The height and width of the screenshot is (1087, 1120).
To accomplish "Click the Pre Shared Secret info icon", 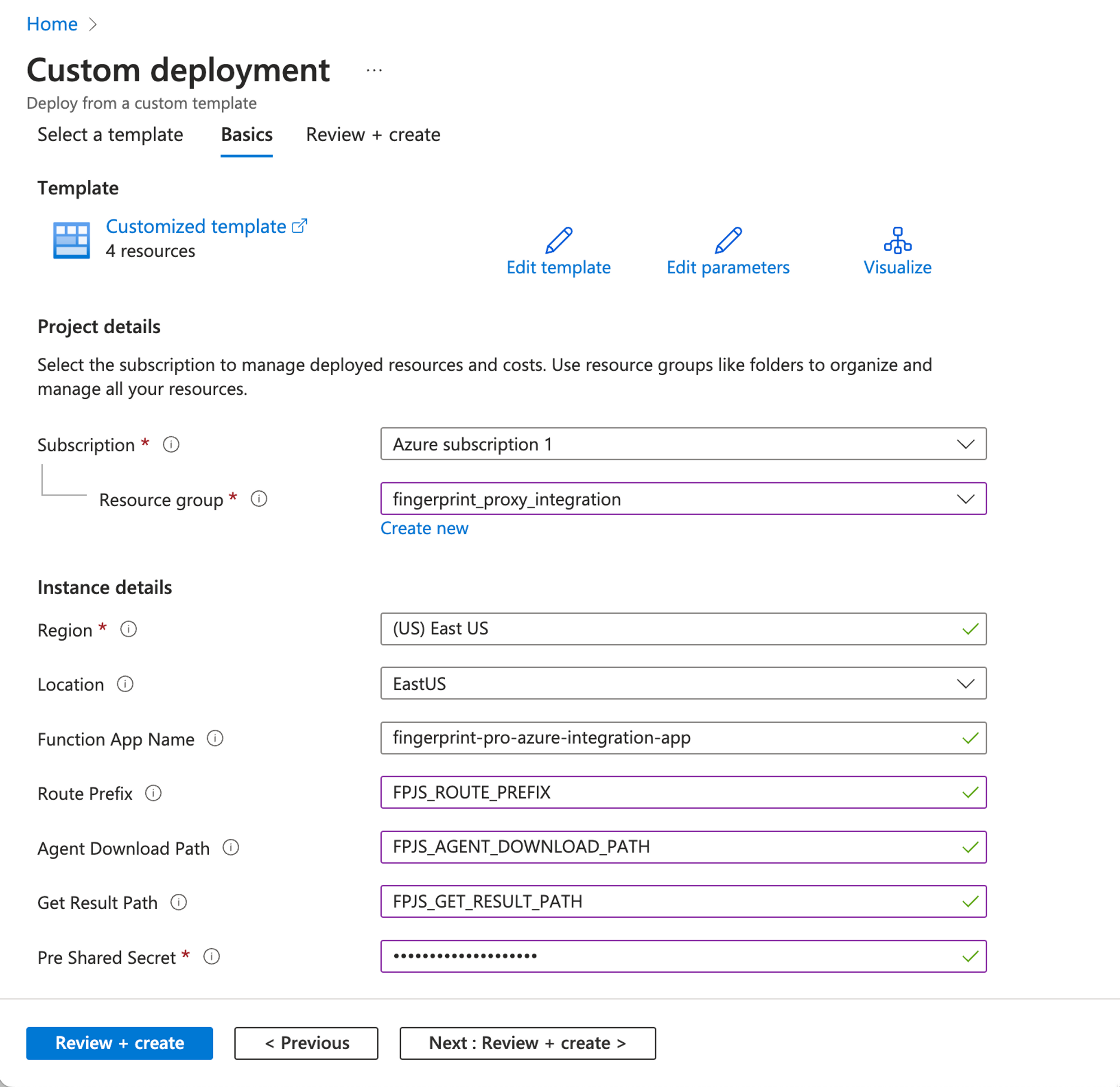I will point(212,956).
